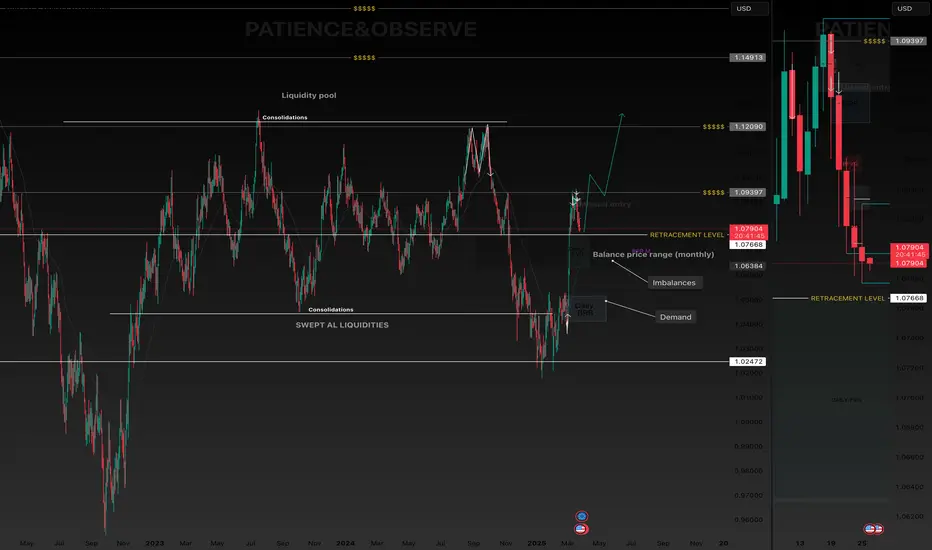This screenshot has height=550, width=932.
Task: Click the 2024 label on time axis
Action: tap(345, 543)
